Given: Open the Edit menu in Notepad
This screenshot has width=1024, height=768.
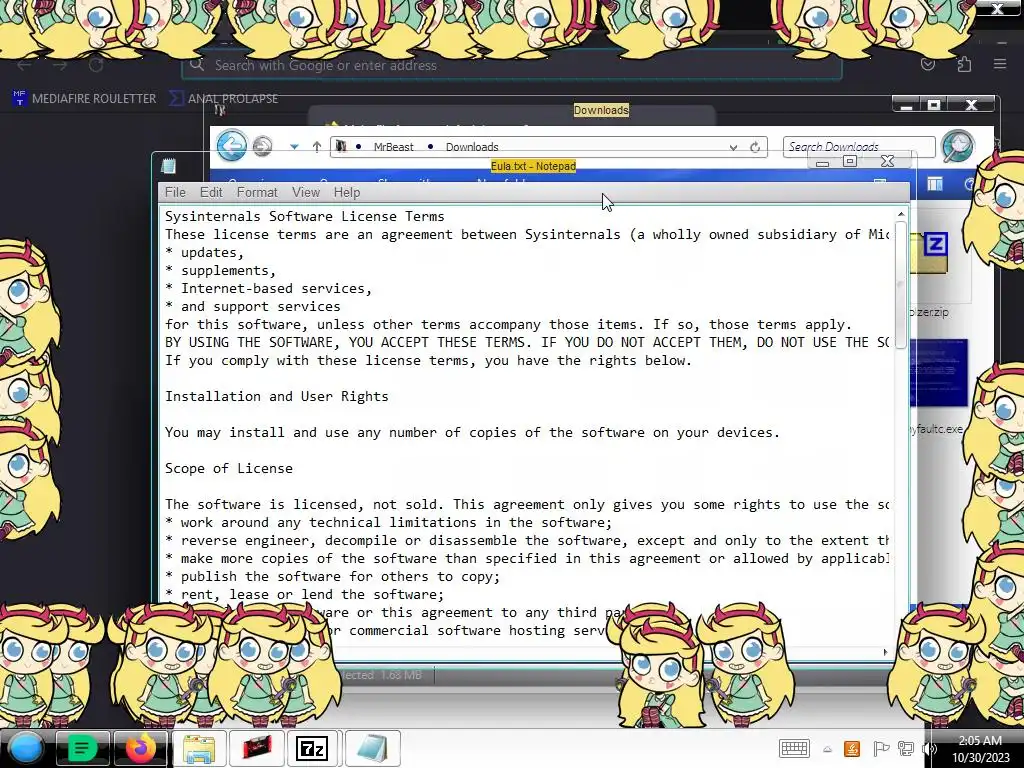Looking at the screenshot, I should pos(211,192).
